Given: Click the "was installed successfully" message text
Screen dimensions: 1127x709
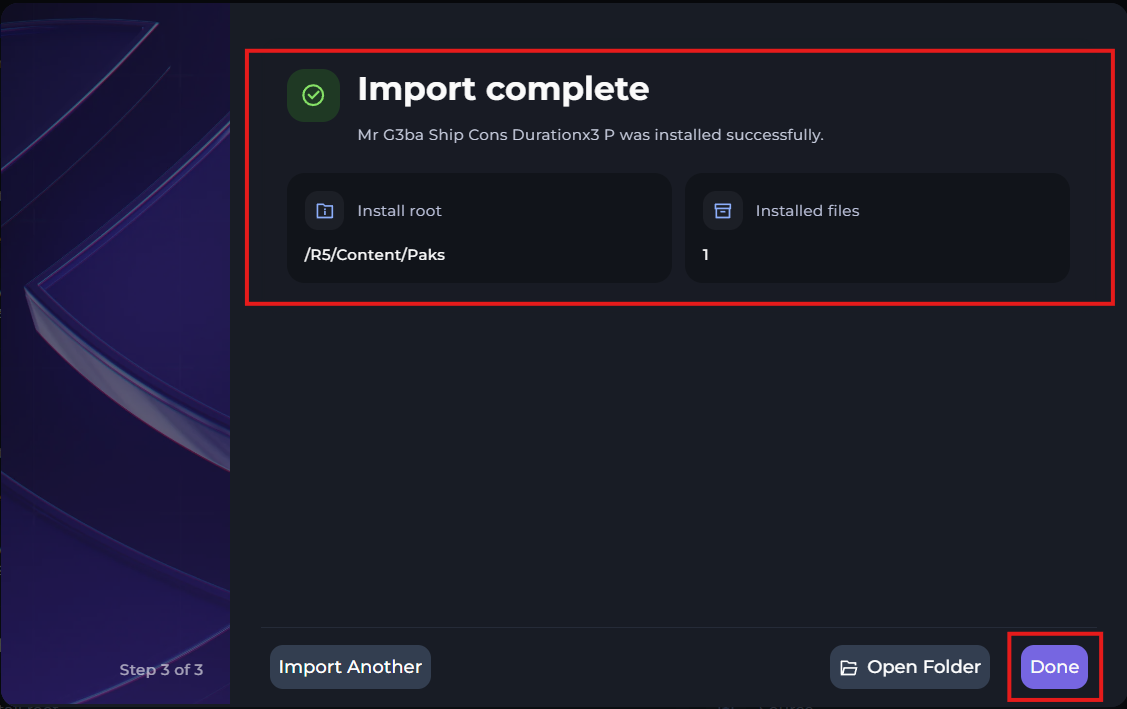Looking at the screenshot, I should [721, 135].
